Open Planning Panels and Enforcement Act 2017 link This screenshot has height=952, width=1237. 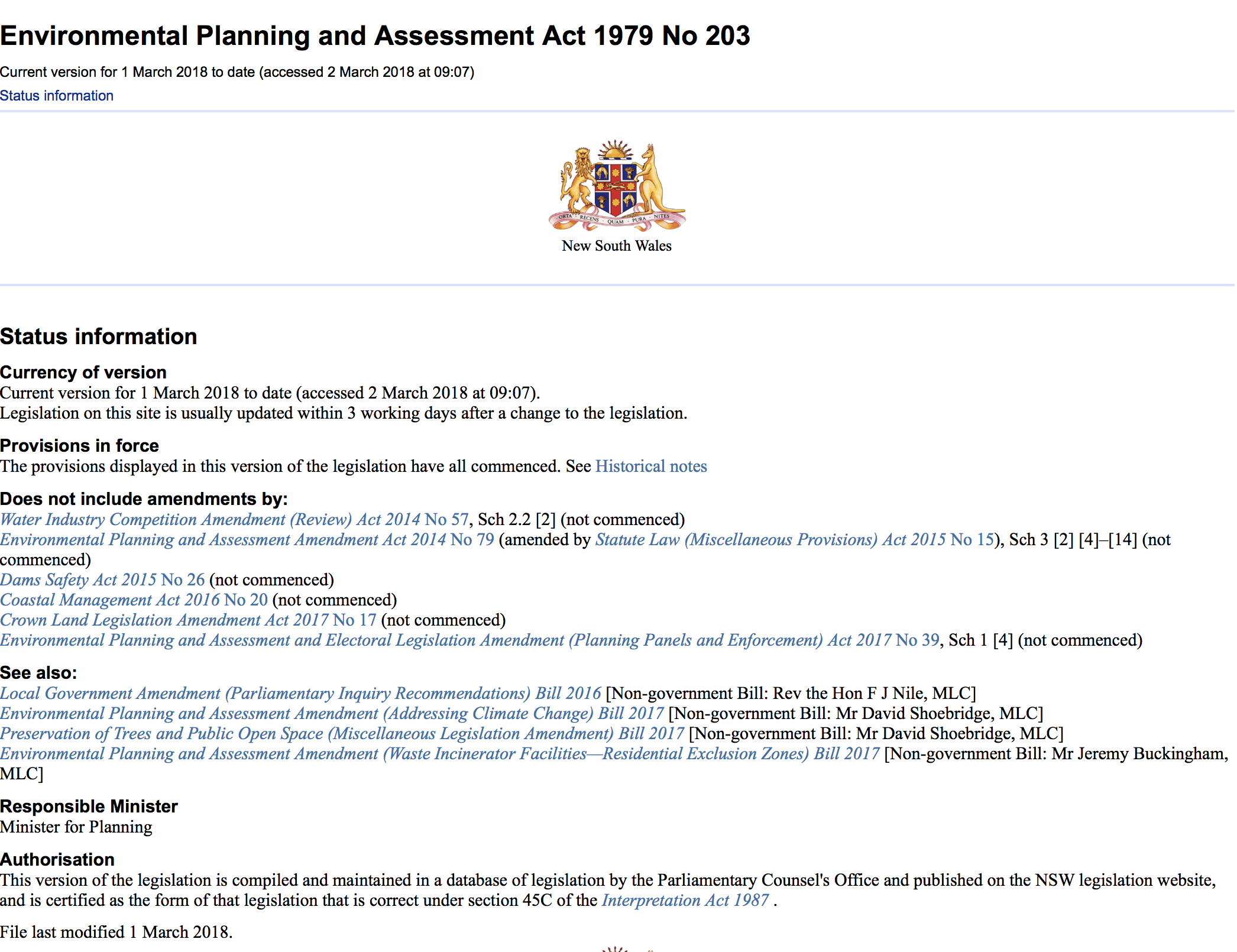[x=469, y=640]
